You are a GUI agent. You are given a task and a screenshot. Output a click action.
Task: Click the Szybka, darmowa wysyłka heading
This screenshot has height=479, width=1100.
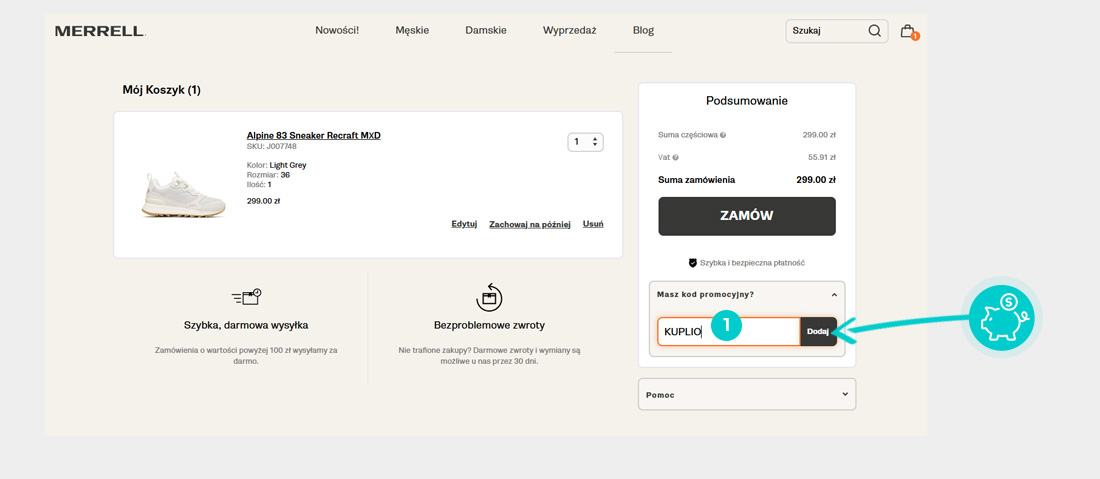tap(246, 325)
